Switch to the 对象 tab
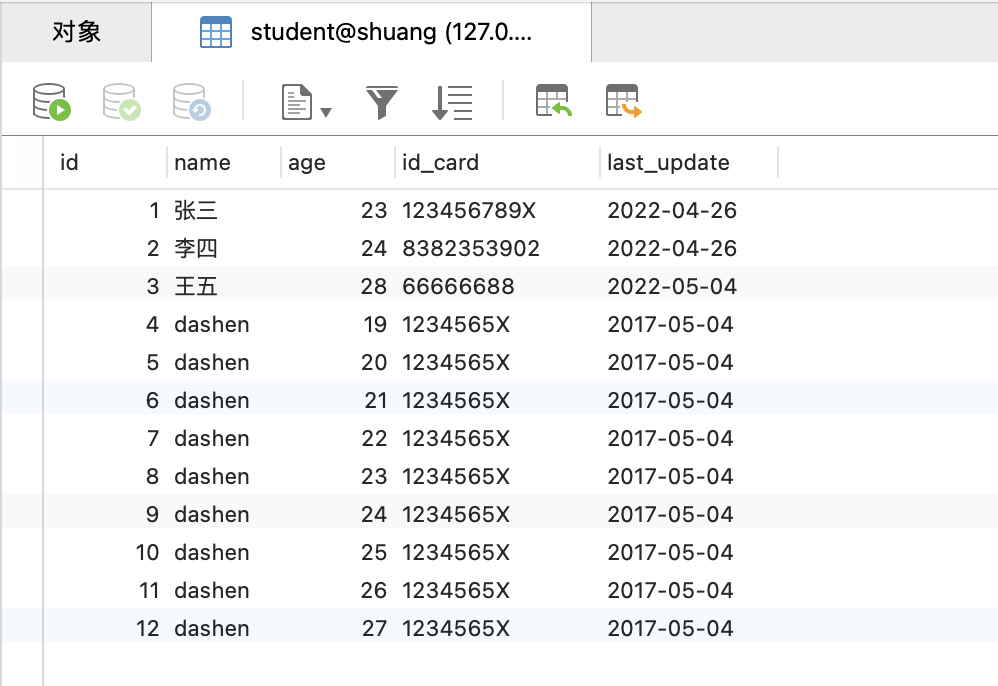The image size is (998, 686). click(x=76, y=32)
